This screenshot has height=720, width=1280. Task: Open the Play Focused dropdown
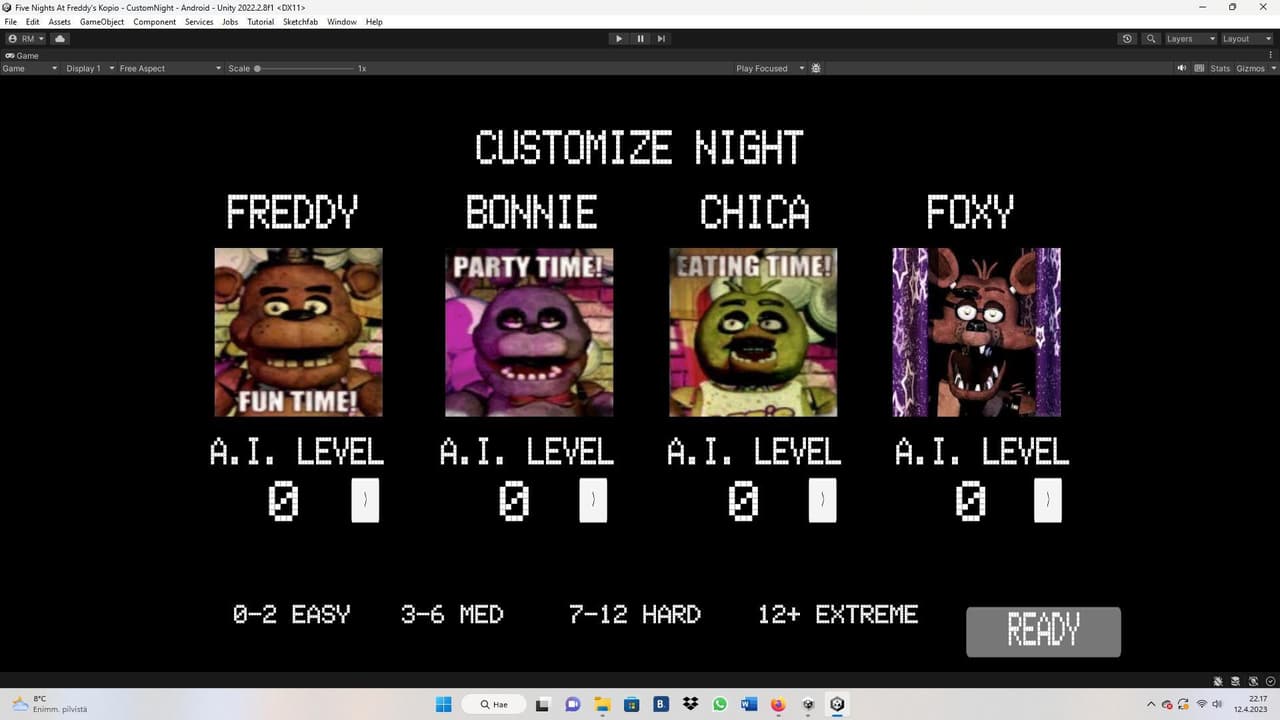[769, 68]
